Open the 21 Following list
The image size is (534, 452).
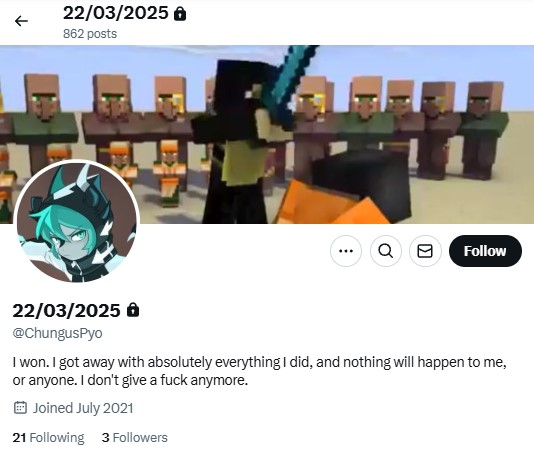(x=48, y=438)
